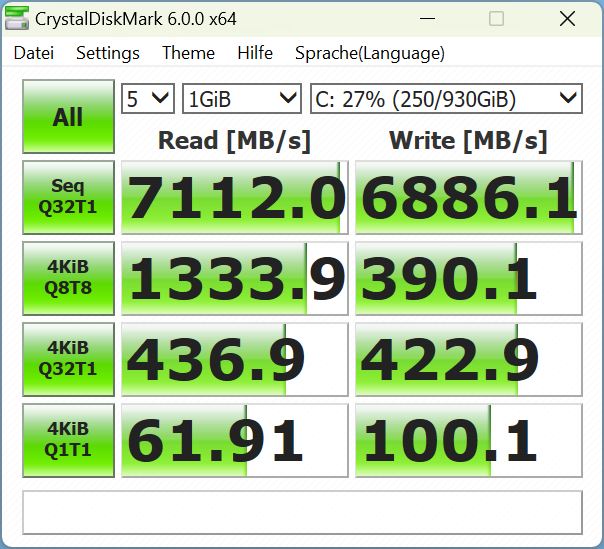Image resolution: width=604 pixels, height=549 pixels.
Task: Run the 4KiB Q32T1 test
Action: coord(69,359)
